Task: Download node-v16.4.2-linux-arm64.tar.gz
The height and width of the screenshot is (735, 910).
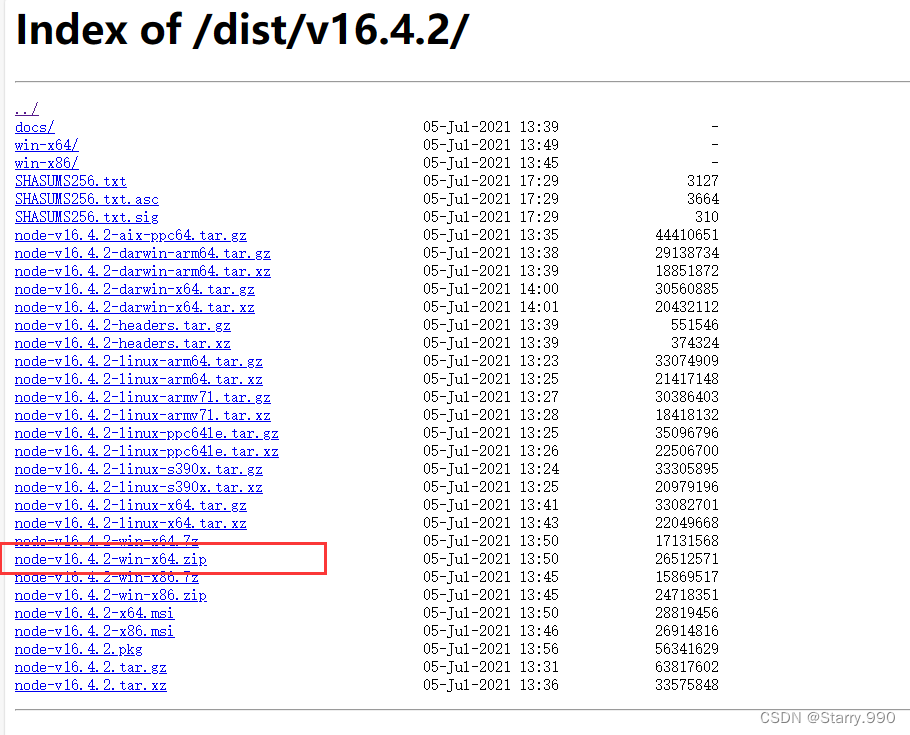Action: (x=139, y=361)
